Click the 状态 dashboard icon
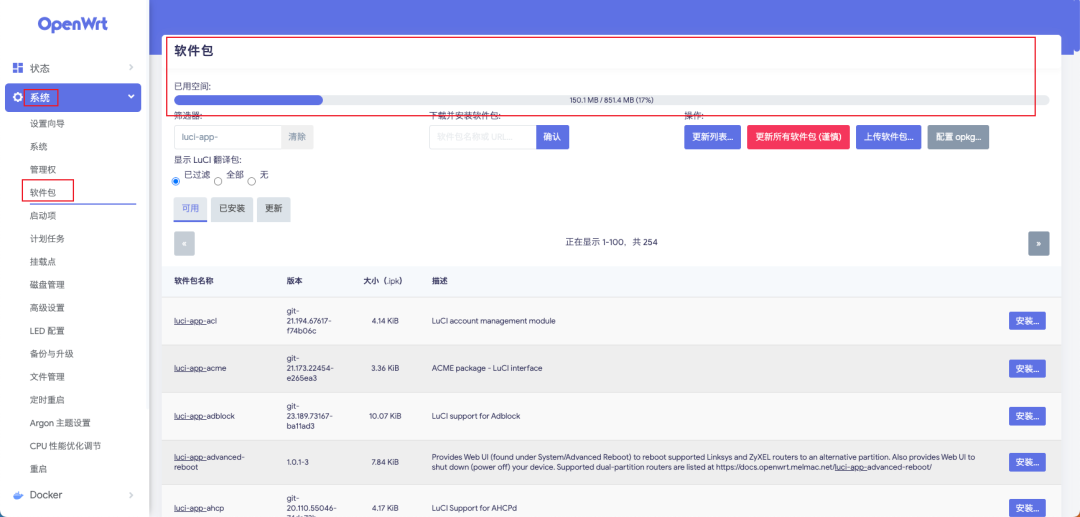Image resolution: width=1080 pixels, height=517 pixels. (x=18, y=68)
